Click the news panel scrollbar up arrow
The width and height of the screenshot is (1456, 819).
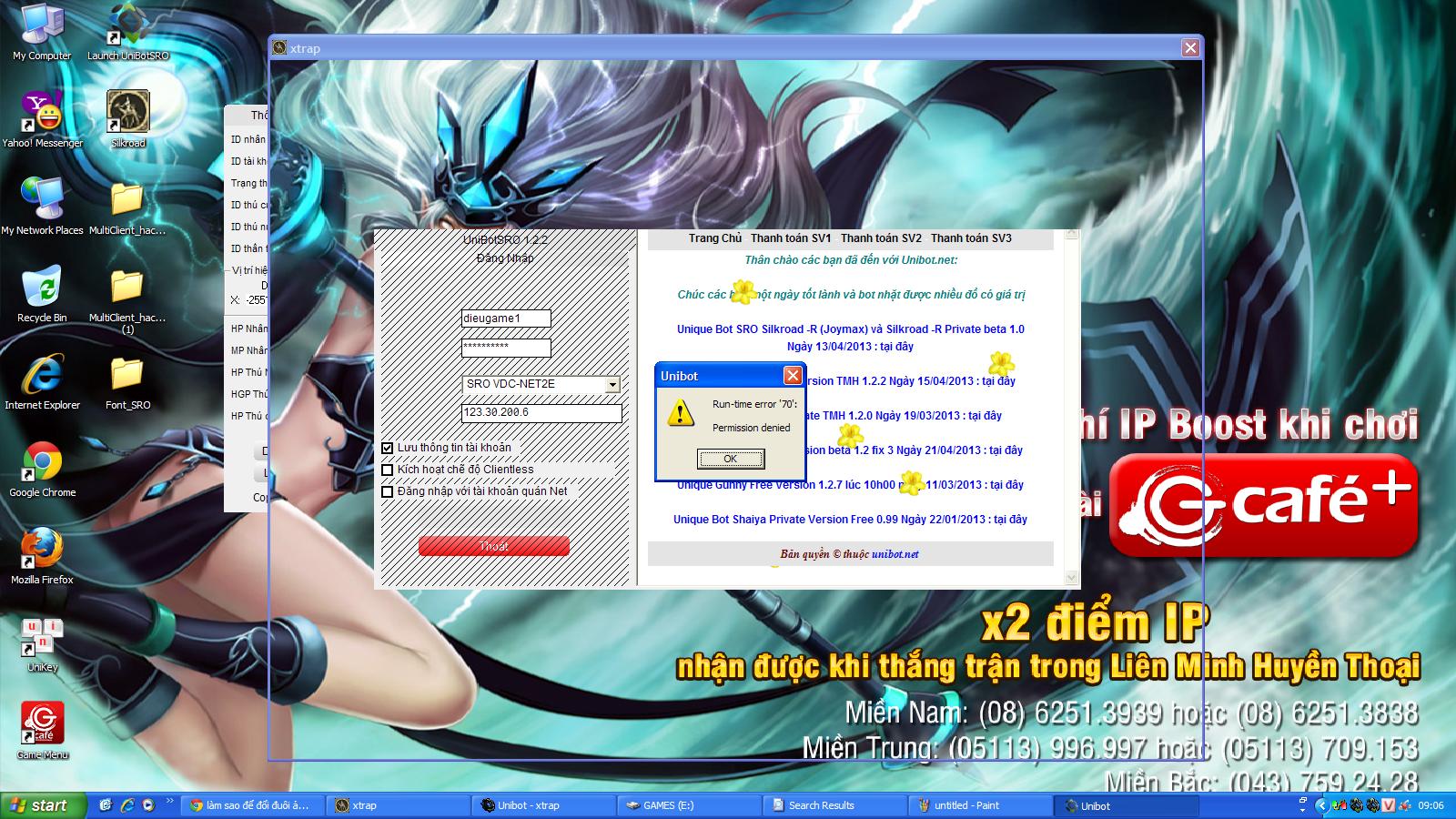1071,235
